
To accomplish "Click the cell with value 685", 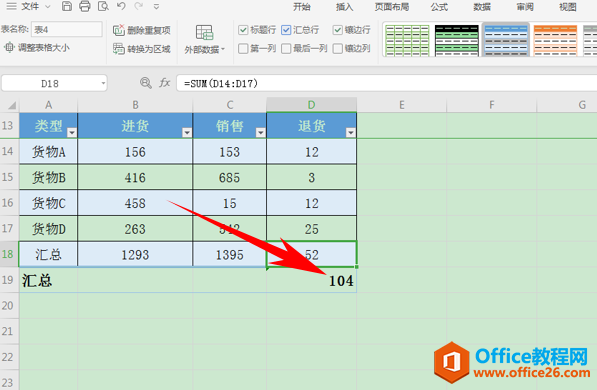I will tap(230, 177).
